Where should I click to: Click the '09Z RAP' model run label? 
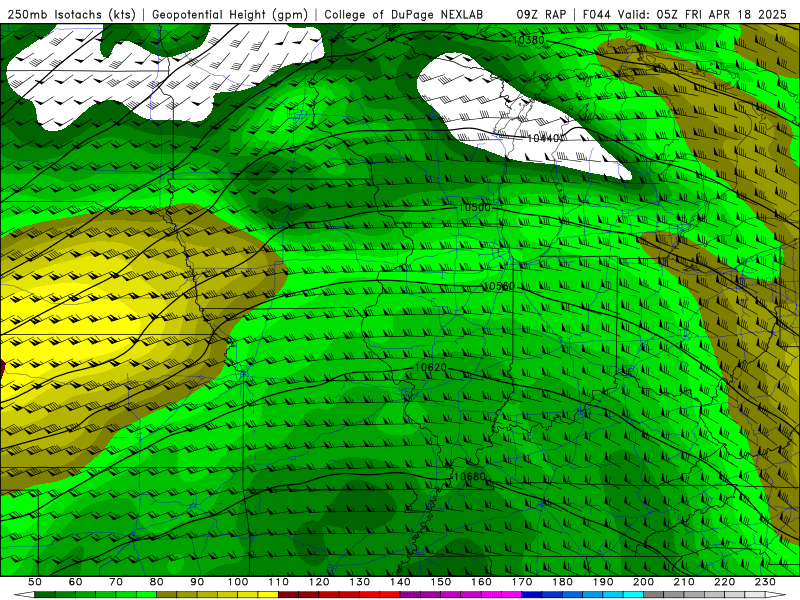pyautogui.click(x=541, y=15)
